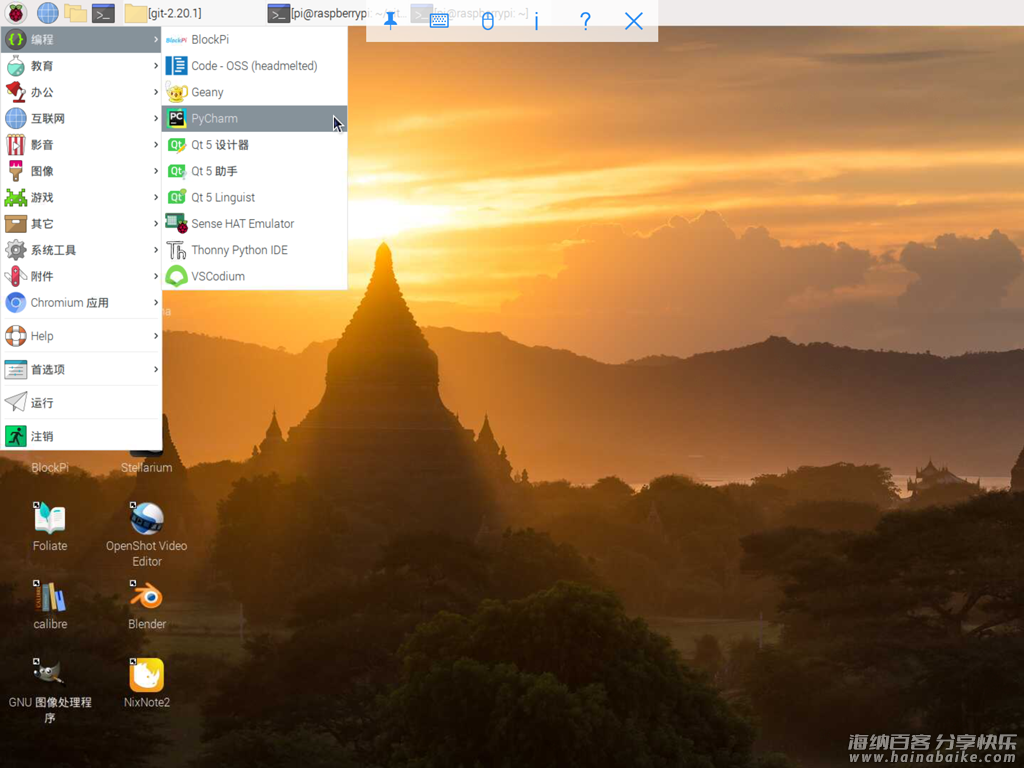
Task: Open help with the question mark icon
Action: point(585,21)
